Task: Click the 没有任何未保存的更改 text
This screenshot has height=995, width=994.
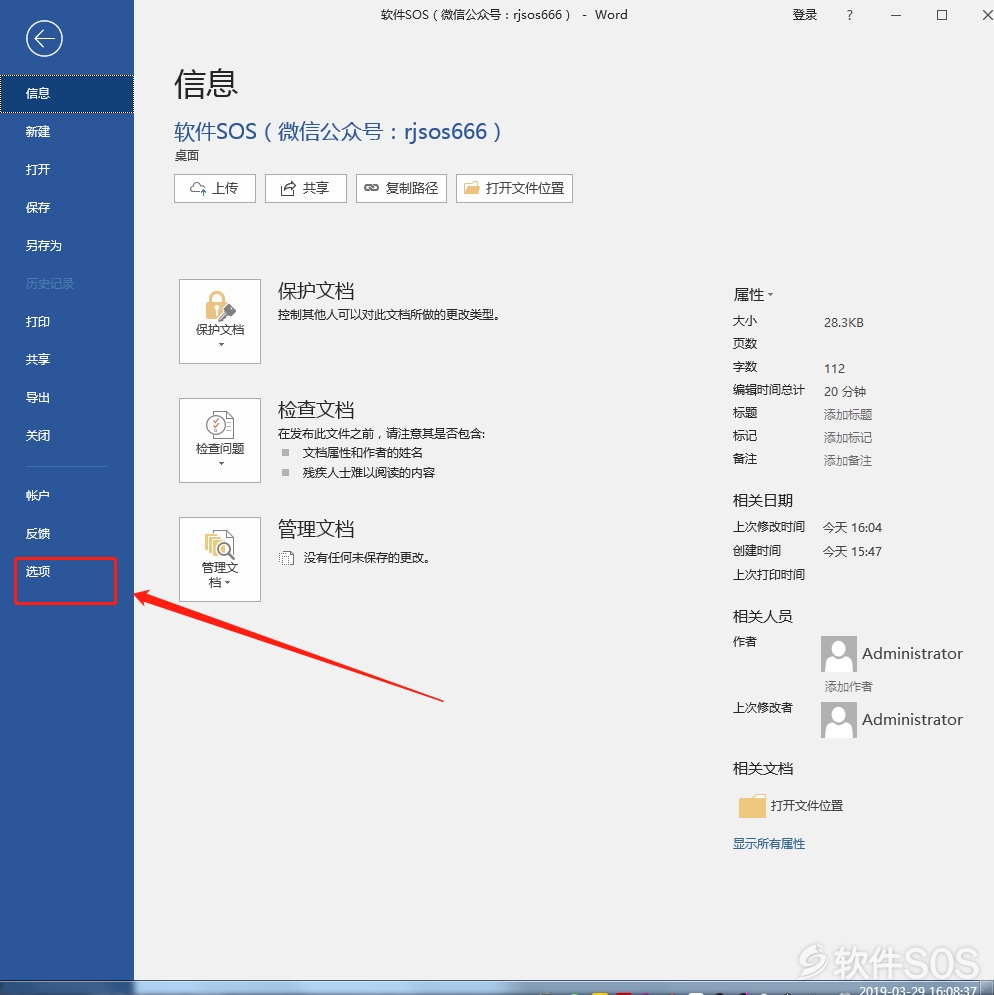Action: [x=367, y=558]
